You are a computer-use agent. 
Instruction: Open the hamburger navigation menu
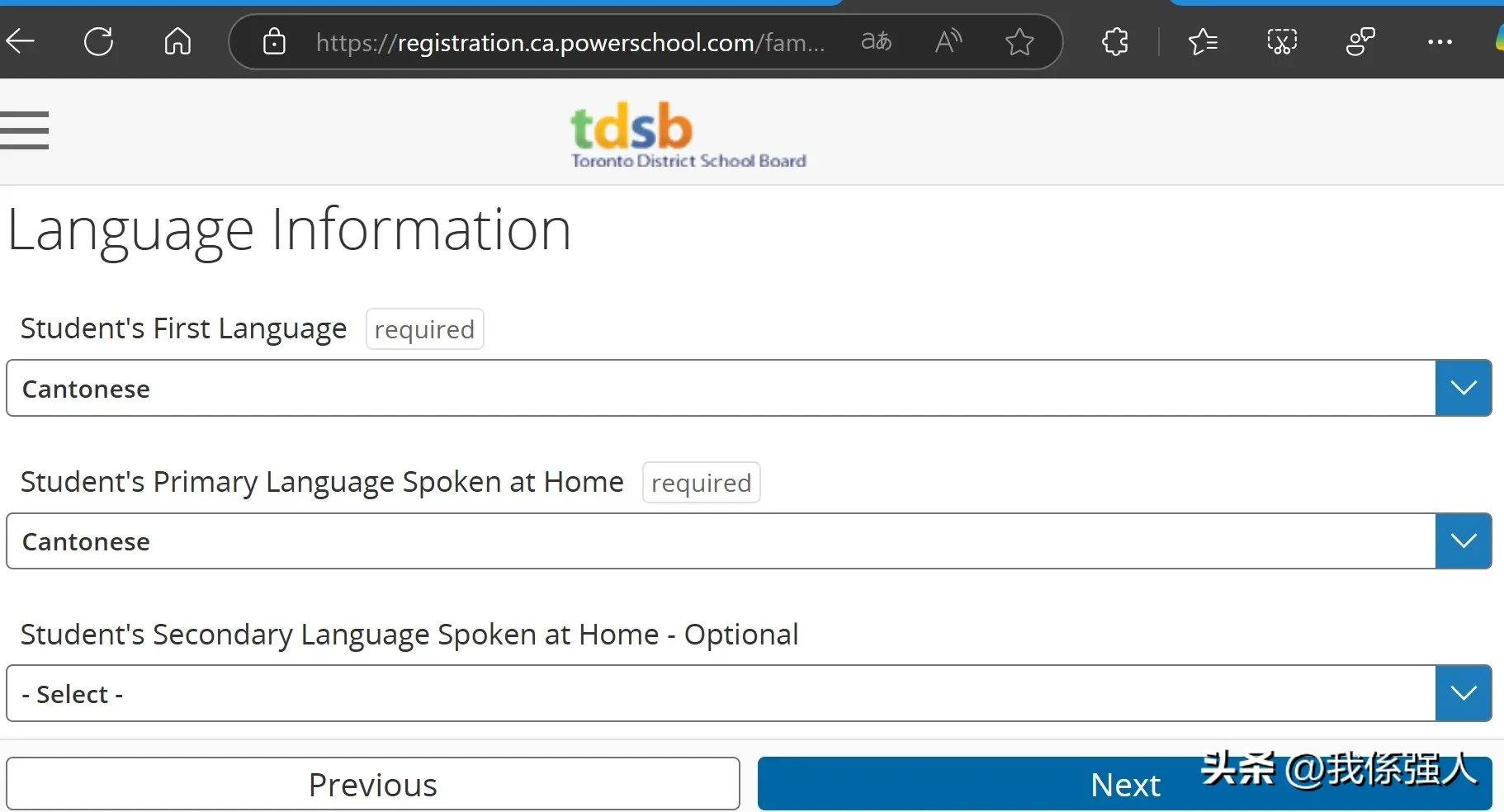tap(25, 130)
